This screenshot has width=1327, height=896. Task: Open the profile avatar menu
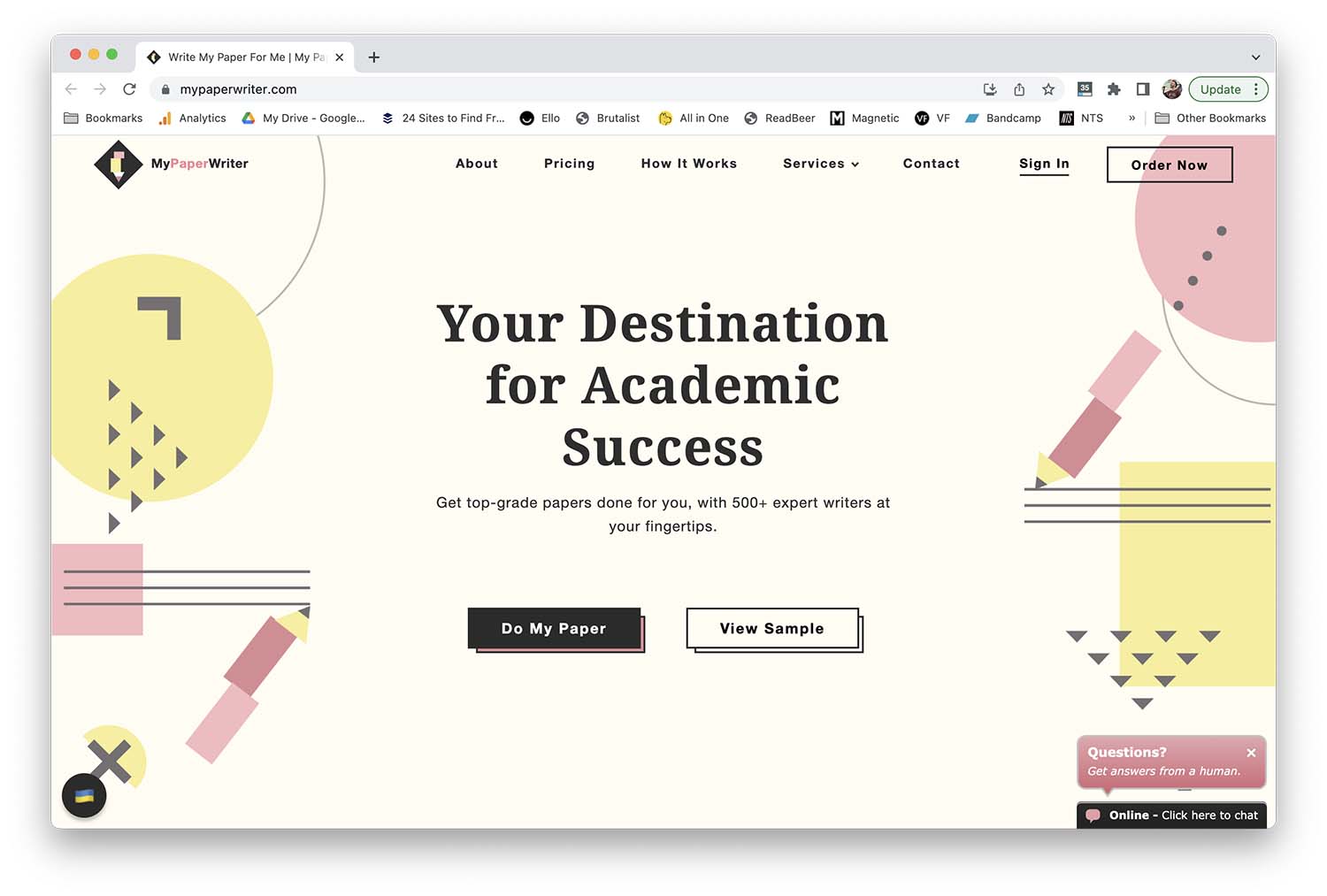pos(1172,89)
